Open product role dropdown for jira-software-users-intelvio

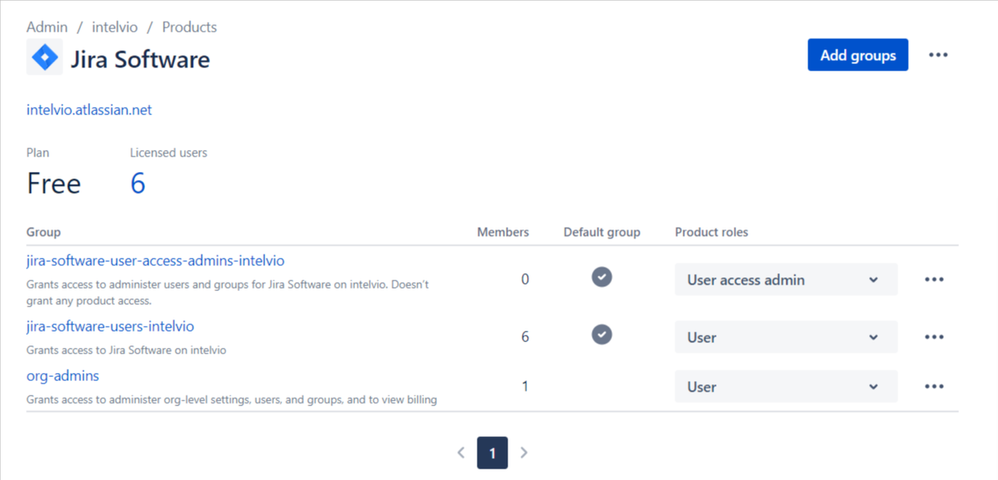click(x=786, y=337)
